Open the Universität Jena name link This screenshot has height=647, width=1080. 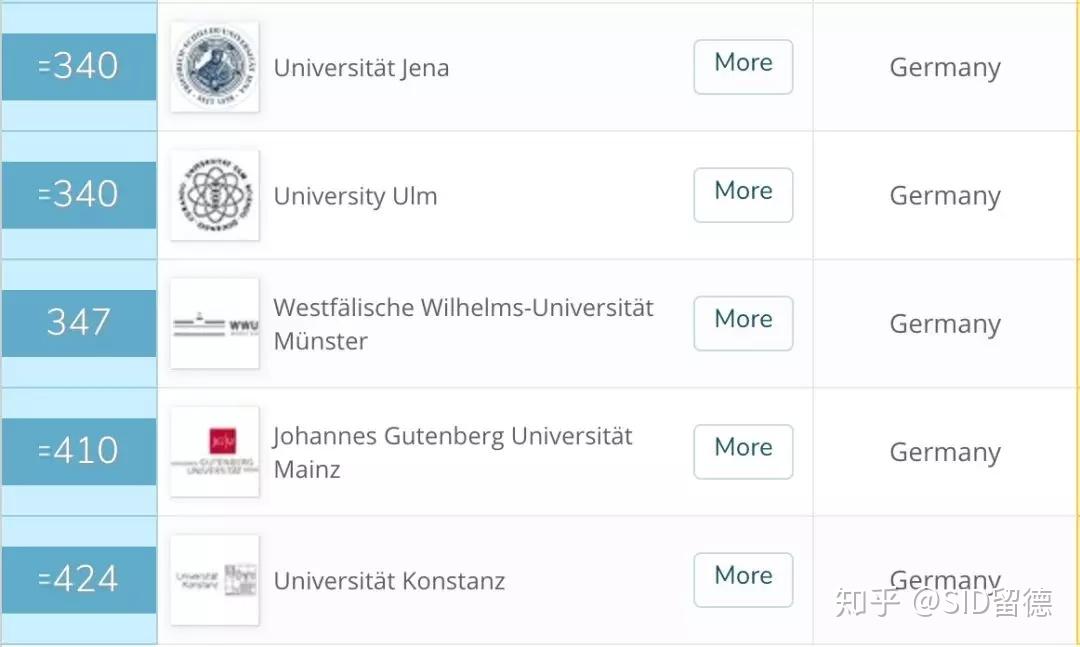click(x=361, y=68)
